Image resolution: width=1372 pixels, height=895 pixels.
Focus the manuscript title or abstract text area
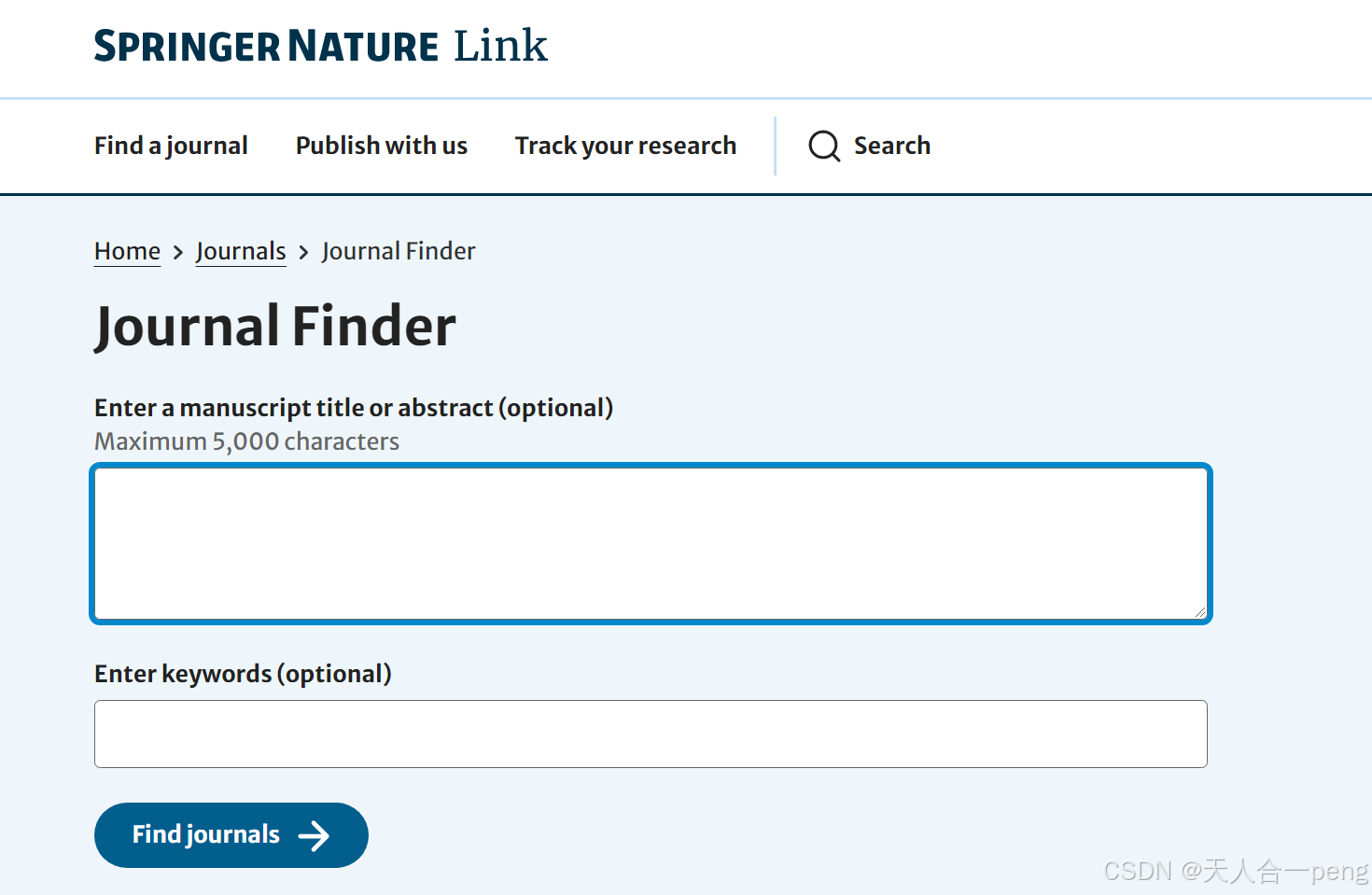(651, 543)
